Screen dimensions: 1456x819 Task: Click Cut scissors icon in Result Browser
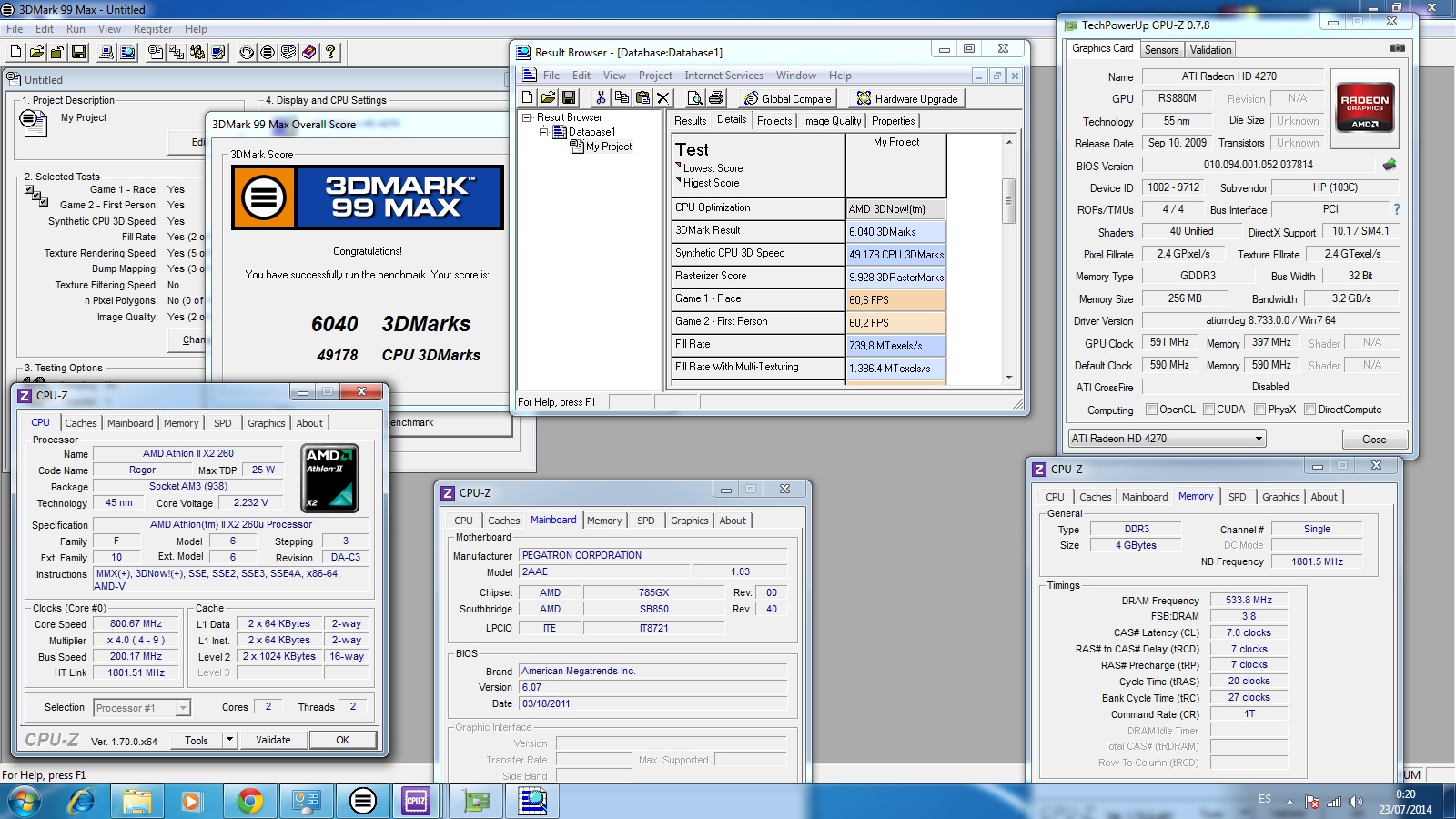pos(601,97)
